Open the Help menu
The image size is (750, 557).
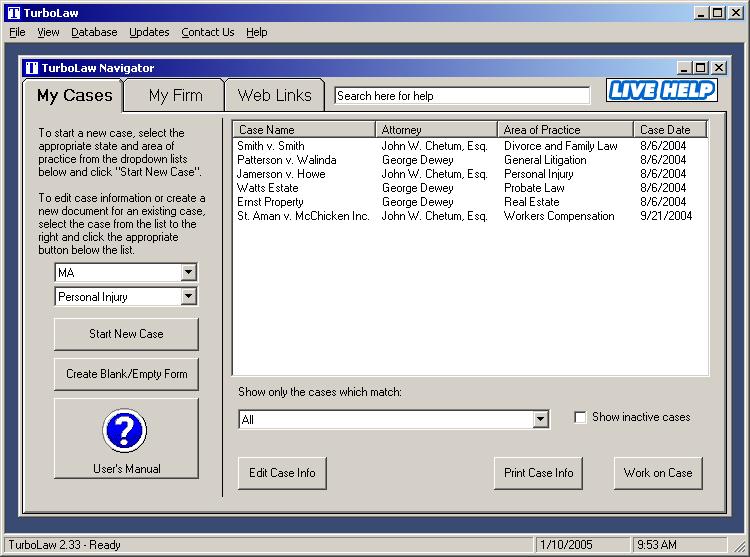tap(257, 33)
